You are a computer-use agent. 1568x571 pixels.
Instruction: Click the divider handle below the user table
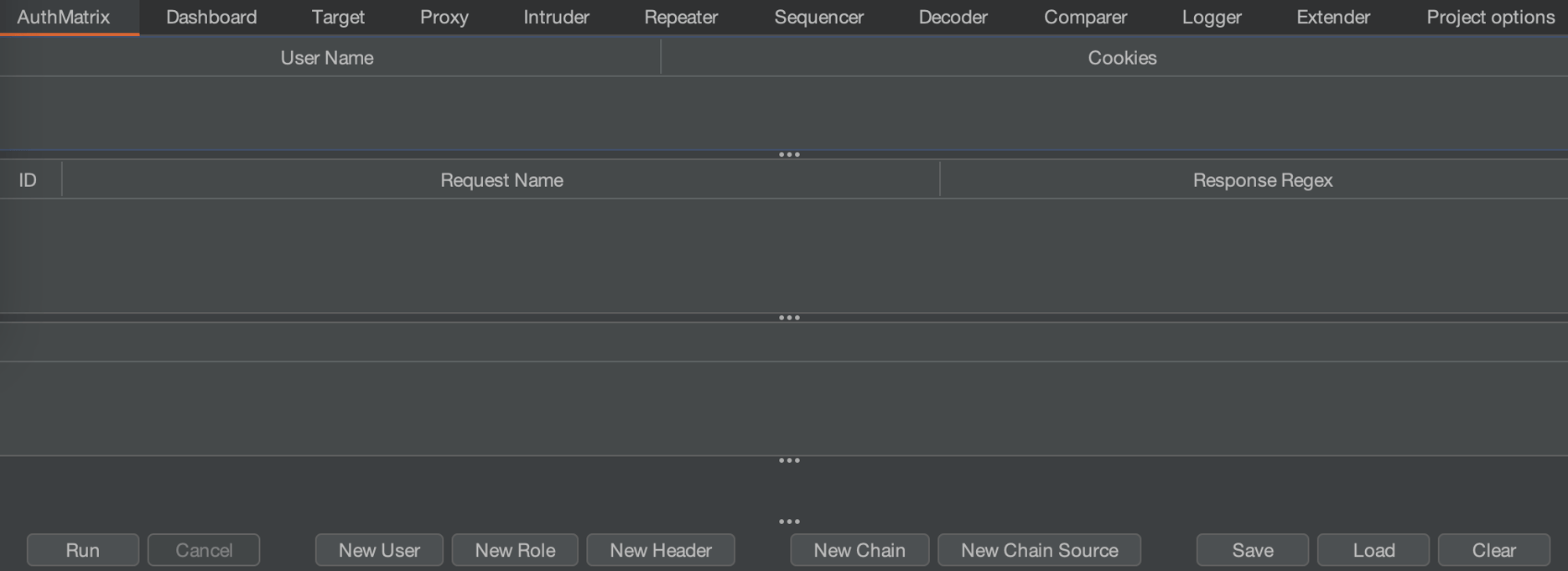(789, 155)
